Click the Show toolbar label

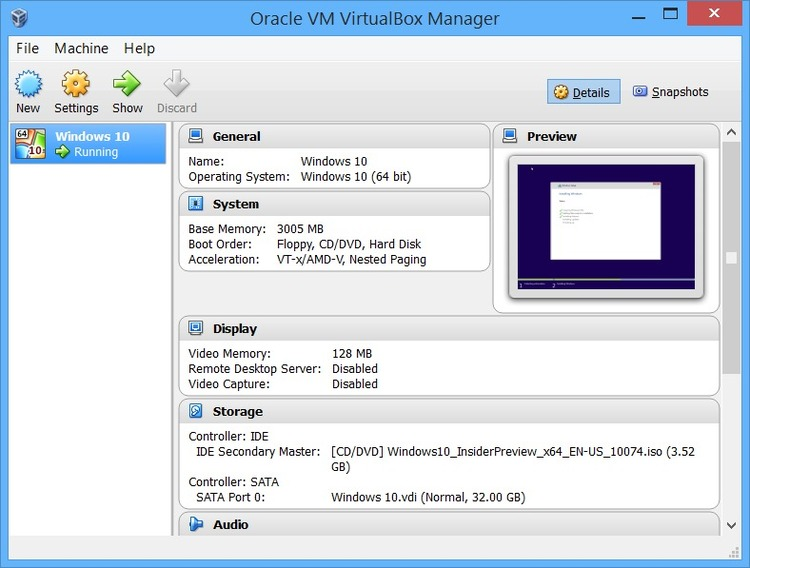coord(127,108)
